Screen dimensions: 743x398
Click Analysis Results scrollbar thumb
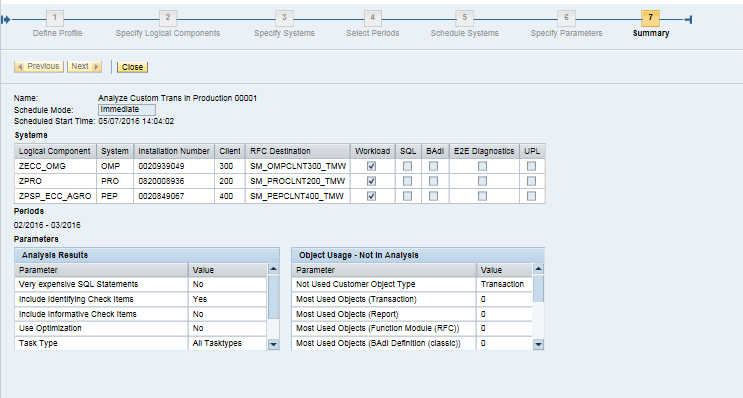(x=273, y=297)
